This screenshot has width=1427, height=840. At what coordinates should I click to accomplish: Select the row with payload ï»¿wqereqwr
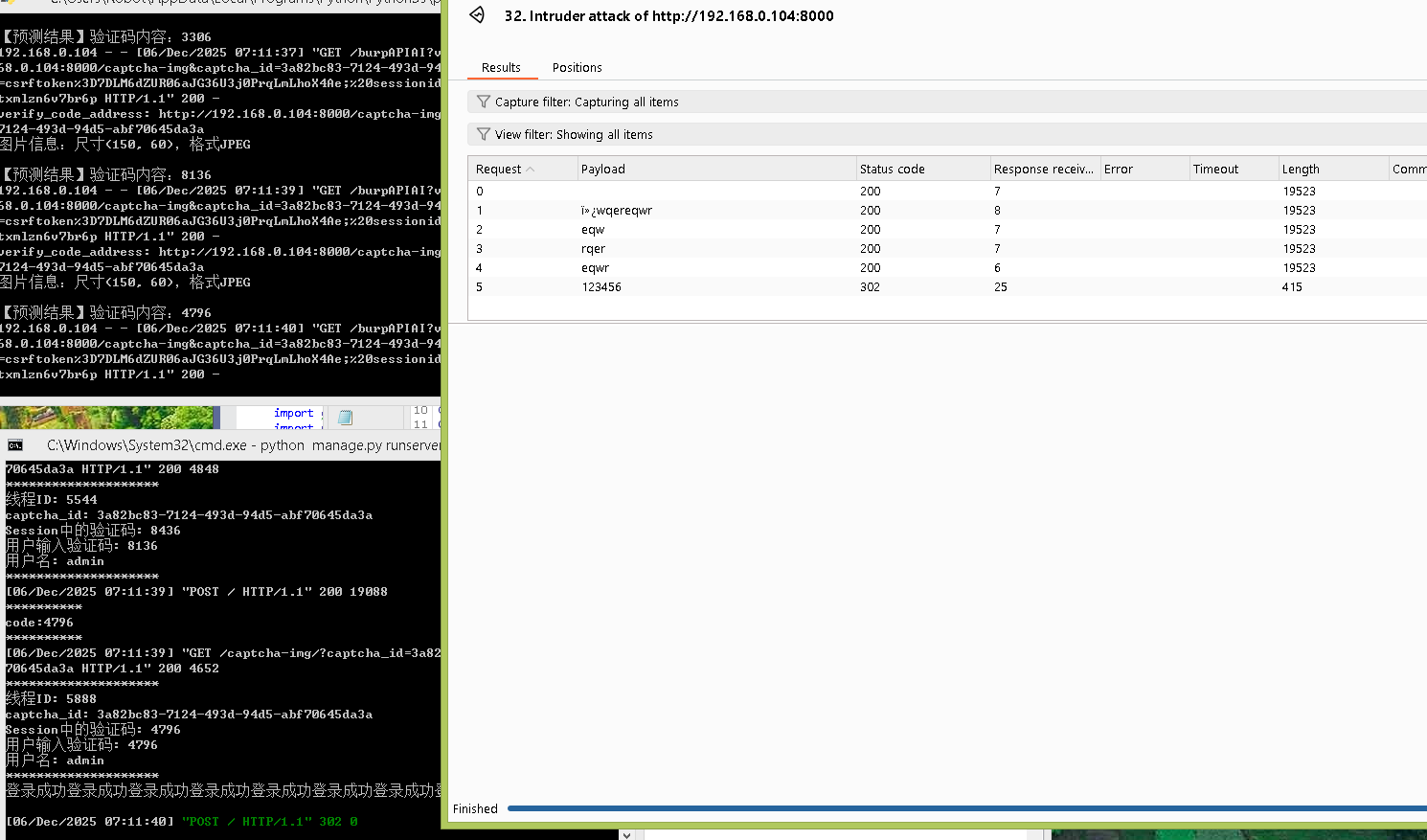click(947, 210)
